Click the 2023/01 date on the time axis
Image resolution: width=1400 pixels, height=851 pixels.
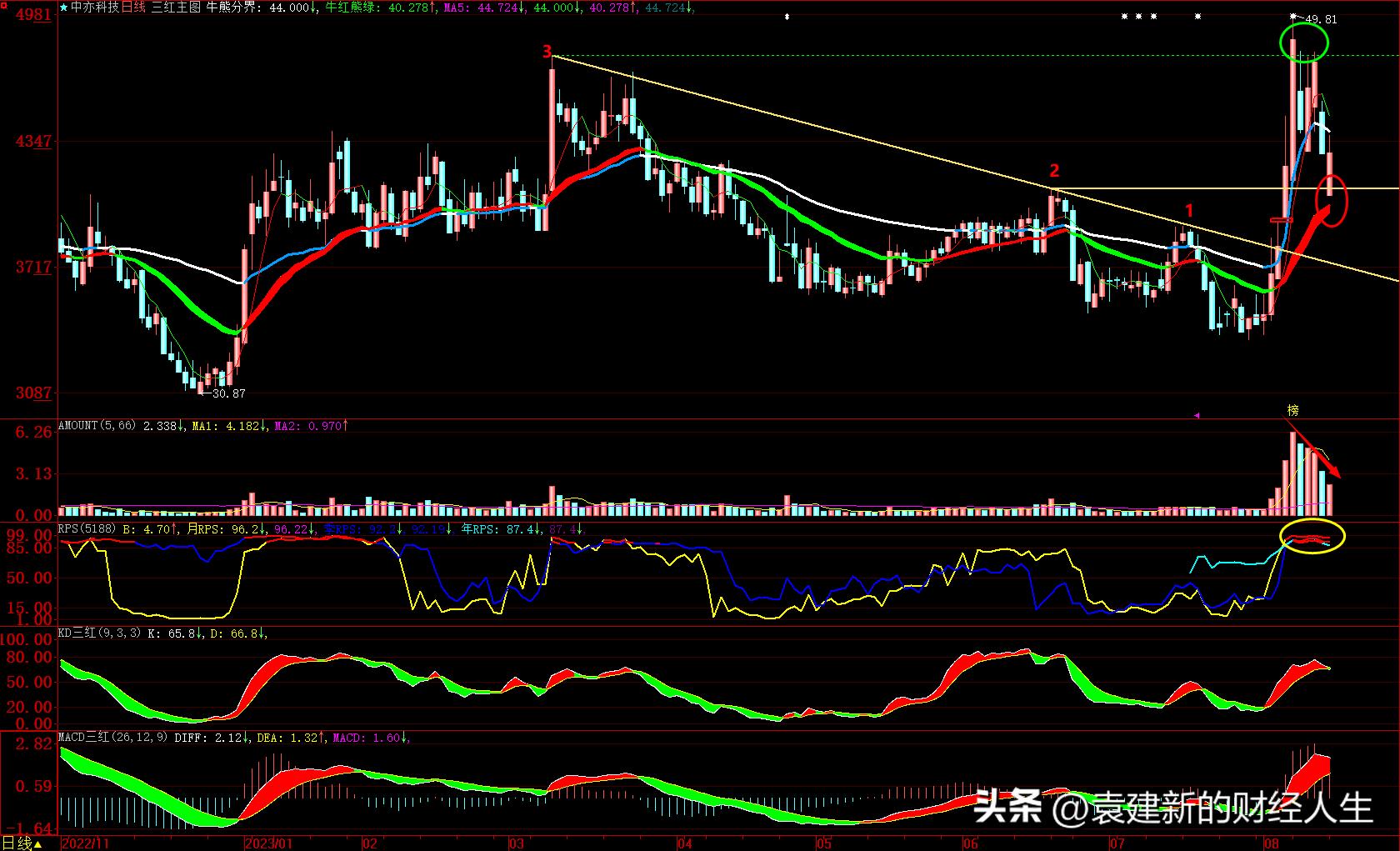pyautogui.click(x=269, y=843)
